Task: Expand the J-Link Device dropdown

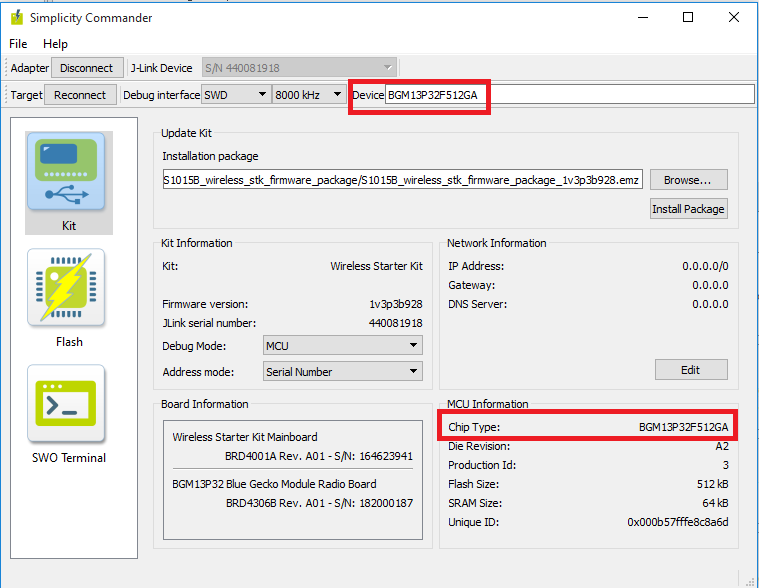Action: click(299, 68)
